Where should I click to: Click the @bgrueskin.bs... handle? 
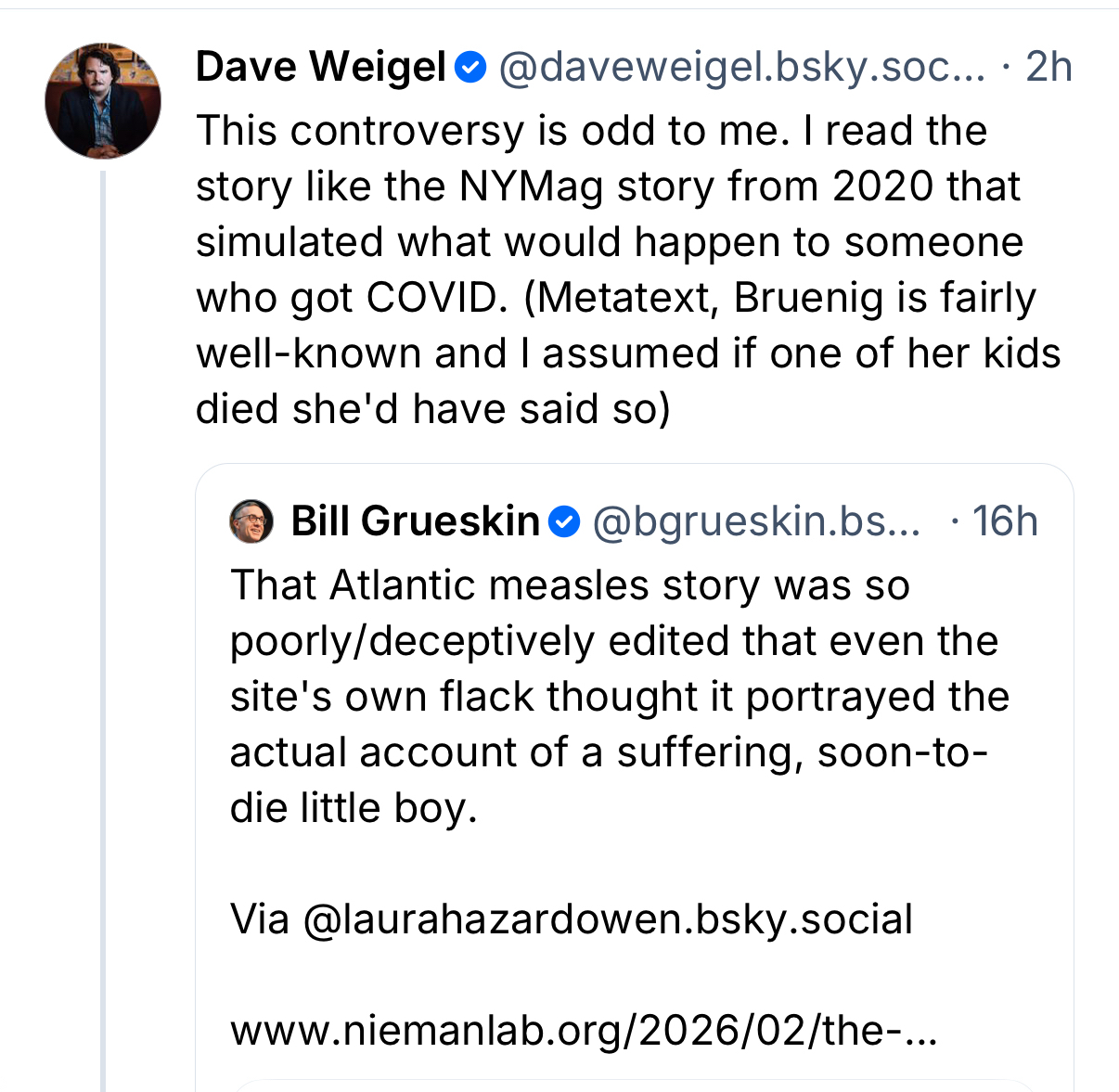pos(756,522)
